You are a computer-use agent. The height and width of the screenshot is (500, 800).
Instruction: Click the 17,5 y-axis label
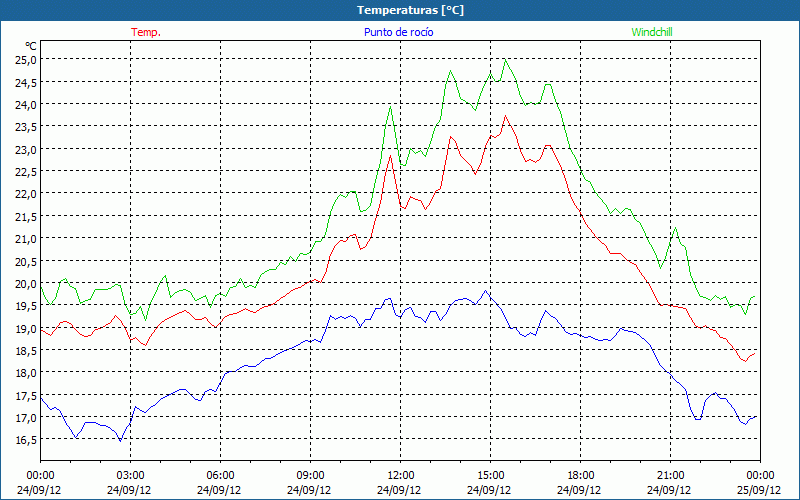click(x=26, y=395)
